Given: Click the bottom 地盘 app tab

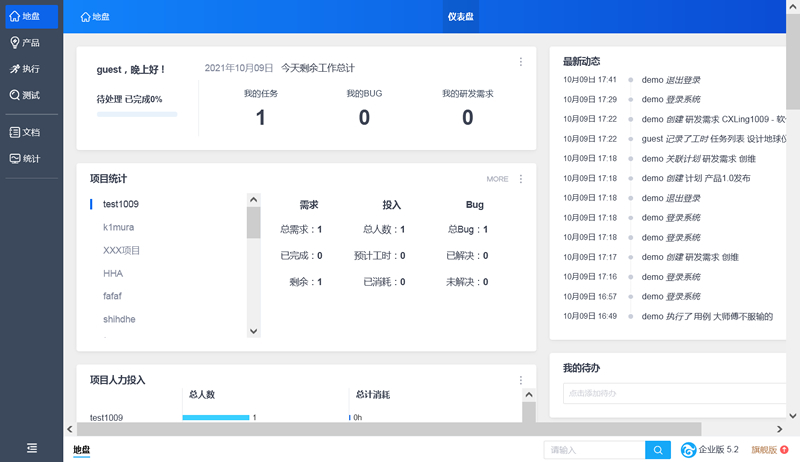Looking at the screenshot, I should pyautogui.click(x=82, y=449).
